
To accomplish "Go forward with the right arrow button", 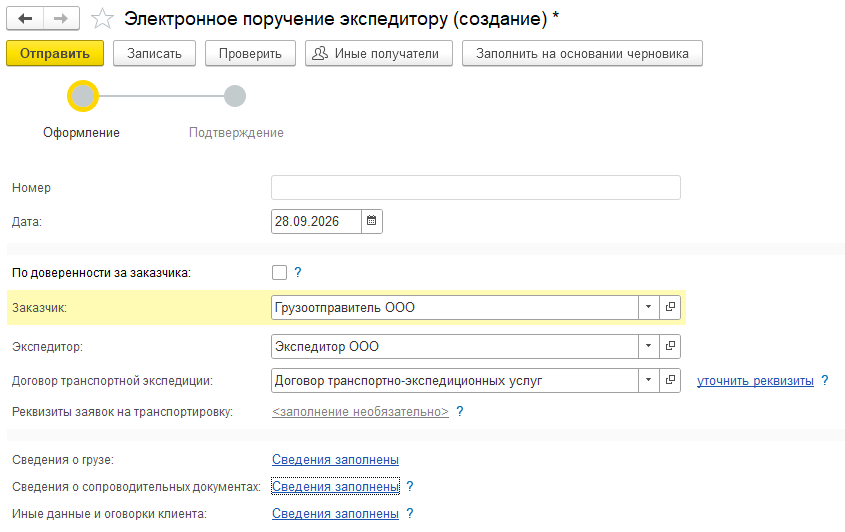I will point(61,18).
